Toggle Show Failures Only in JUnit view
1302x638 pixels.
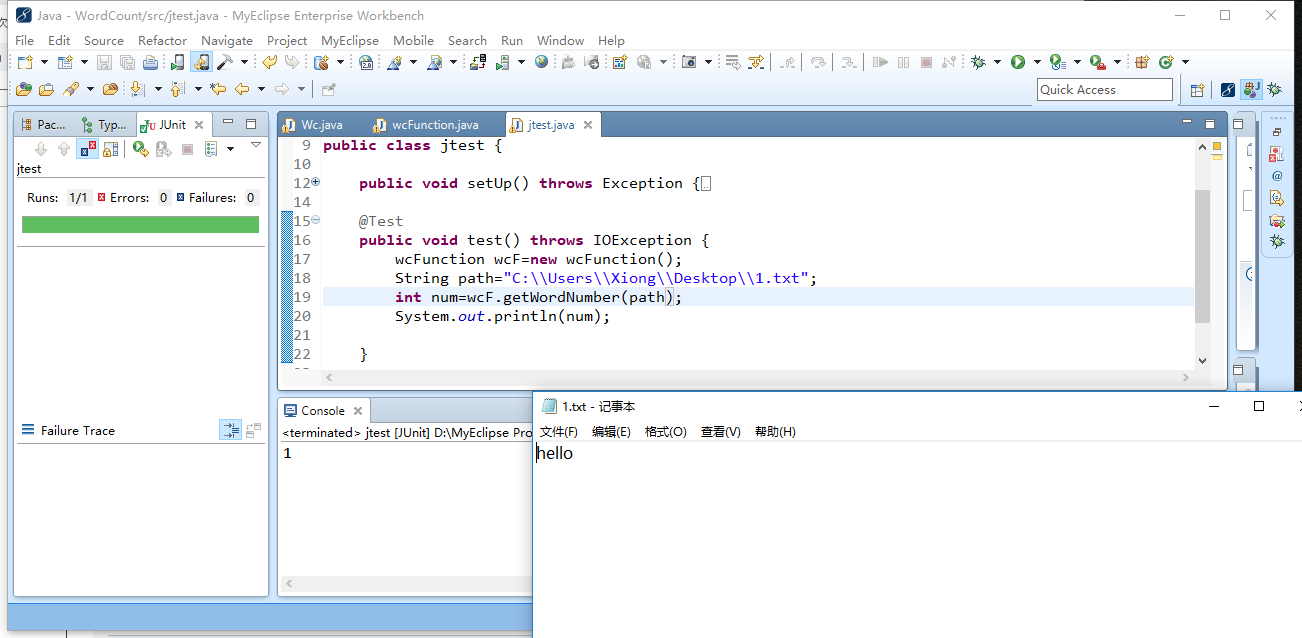tap(87, 149)
